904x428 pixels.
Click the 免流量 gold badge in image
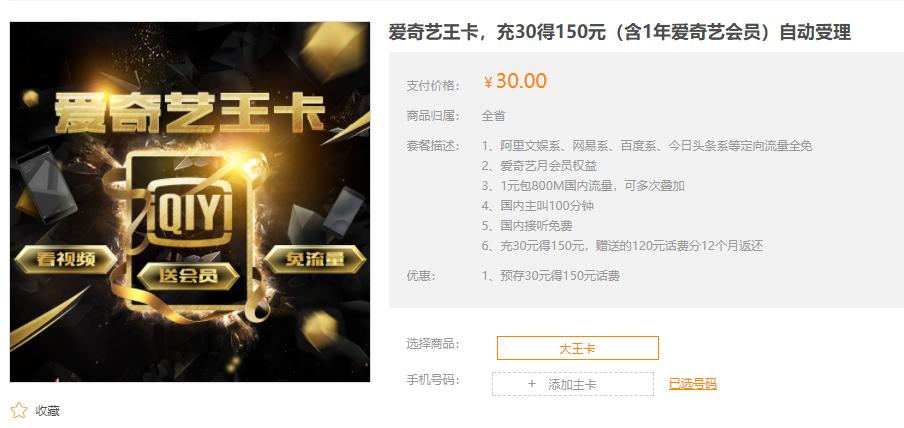(x=315, y=260)
